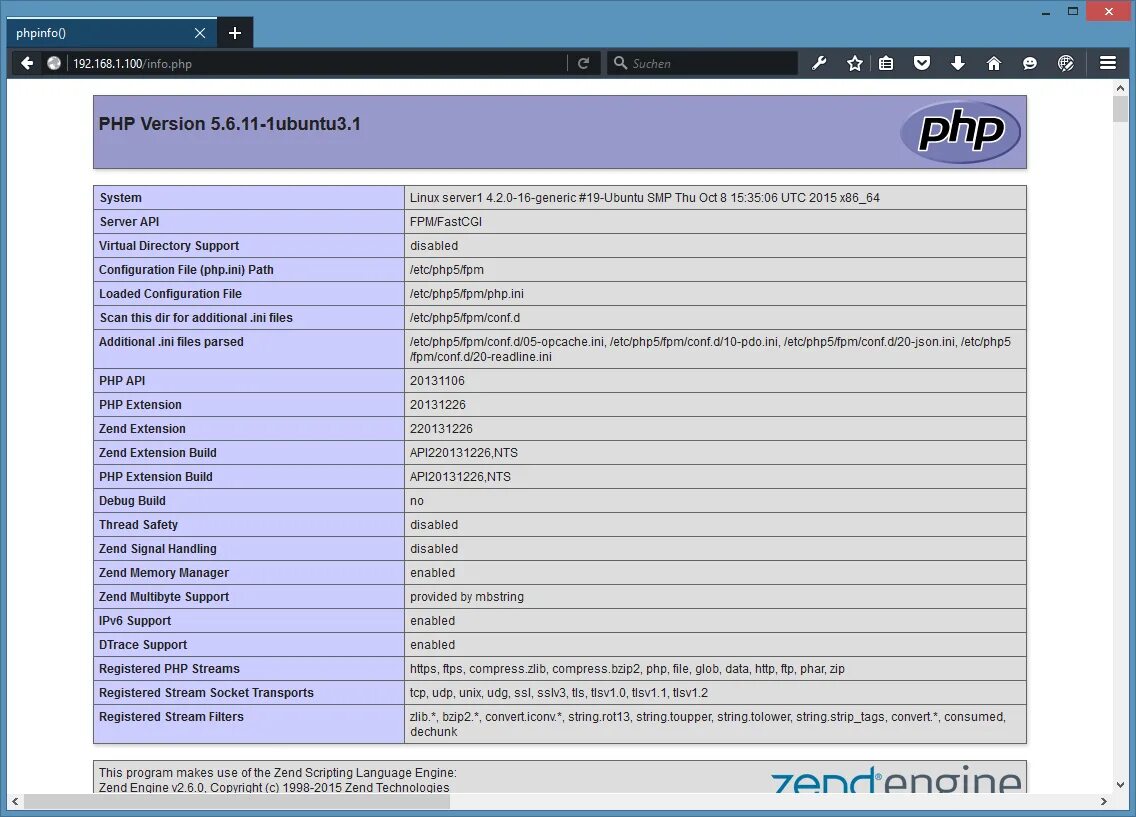Bookmark this page with the star icon
1136x817 pixels.
pyautogui.click(x=855, y=63)
